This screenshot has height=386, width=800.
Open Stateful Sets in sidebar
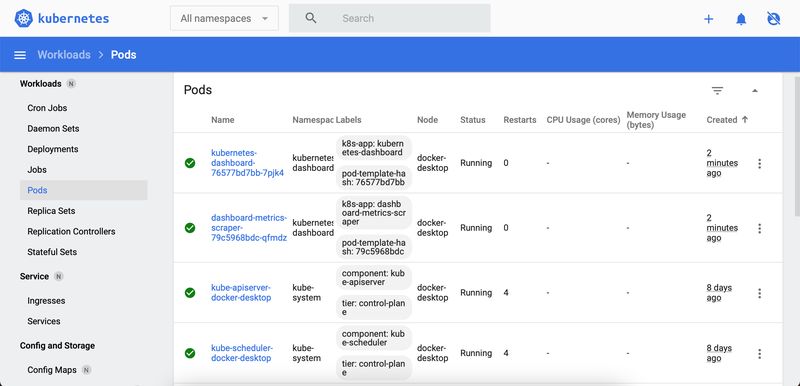52,252
